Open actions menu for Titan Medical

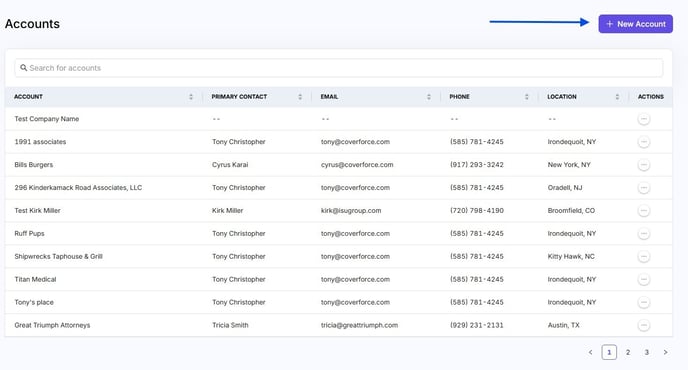(644, 279)
